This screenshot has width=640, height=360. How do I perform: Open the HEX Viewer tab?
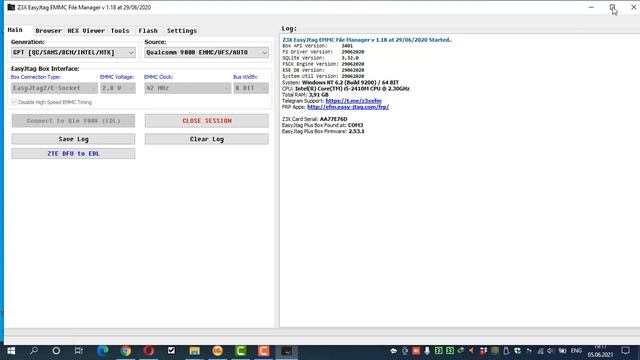[86, 31]
